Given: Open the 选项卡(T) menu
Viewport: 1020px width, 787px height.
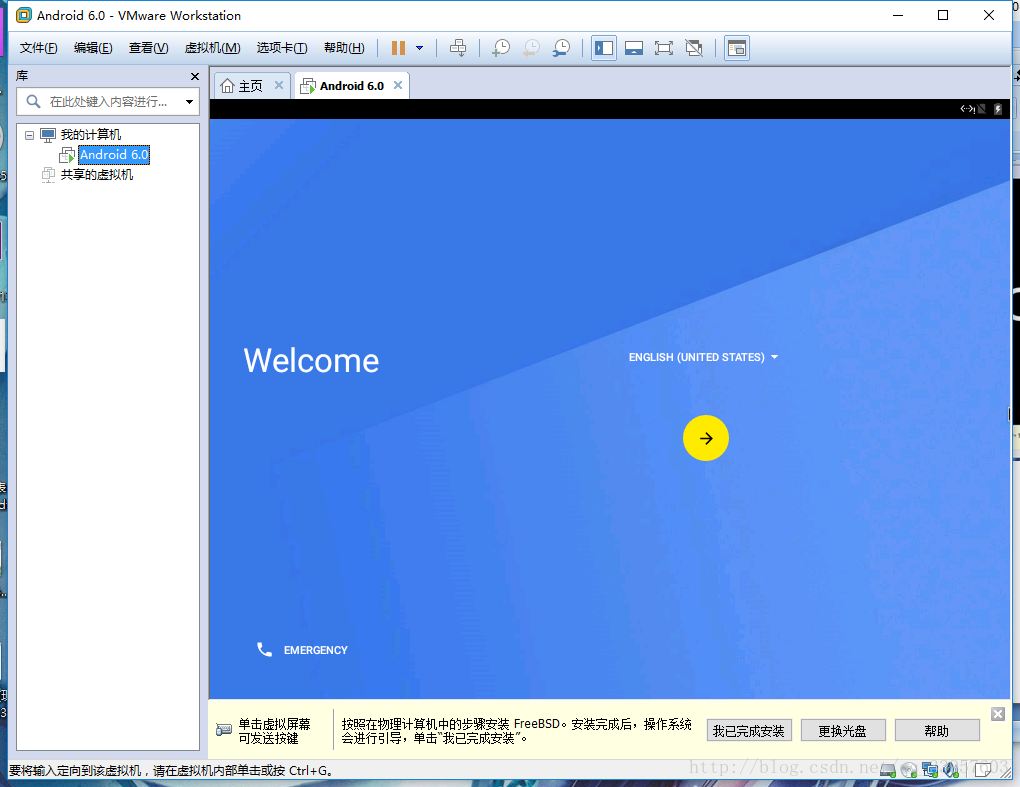Looking at the screenshot, I should tap(282, 47).
